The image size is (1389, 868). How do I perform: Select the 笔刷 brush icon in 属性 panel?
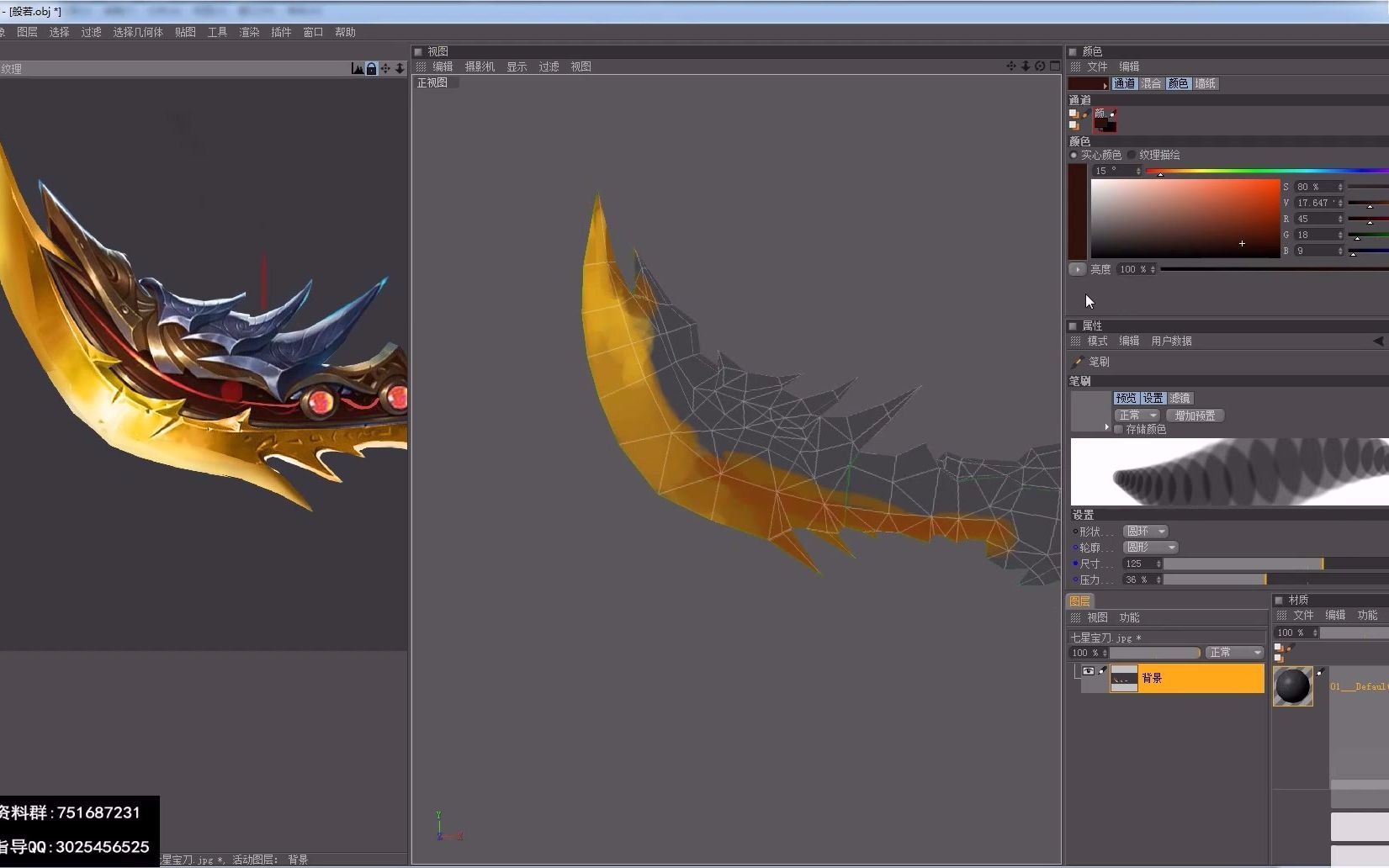click(x=1079, y=361)
